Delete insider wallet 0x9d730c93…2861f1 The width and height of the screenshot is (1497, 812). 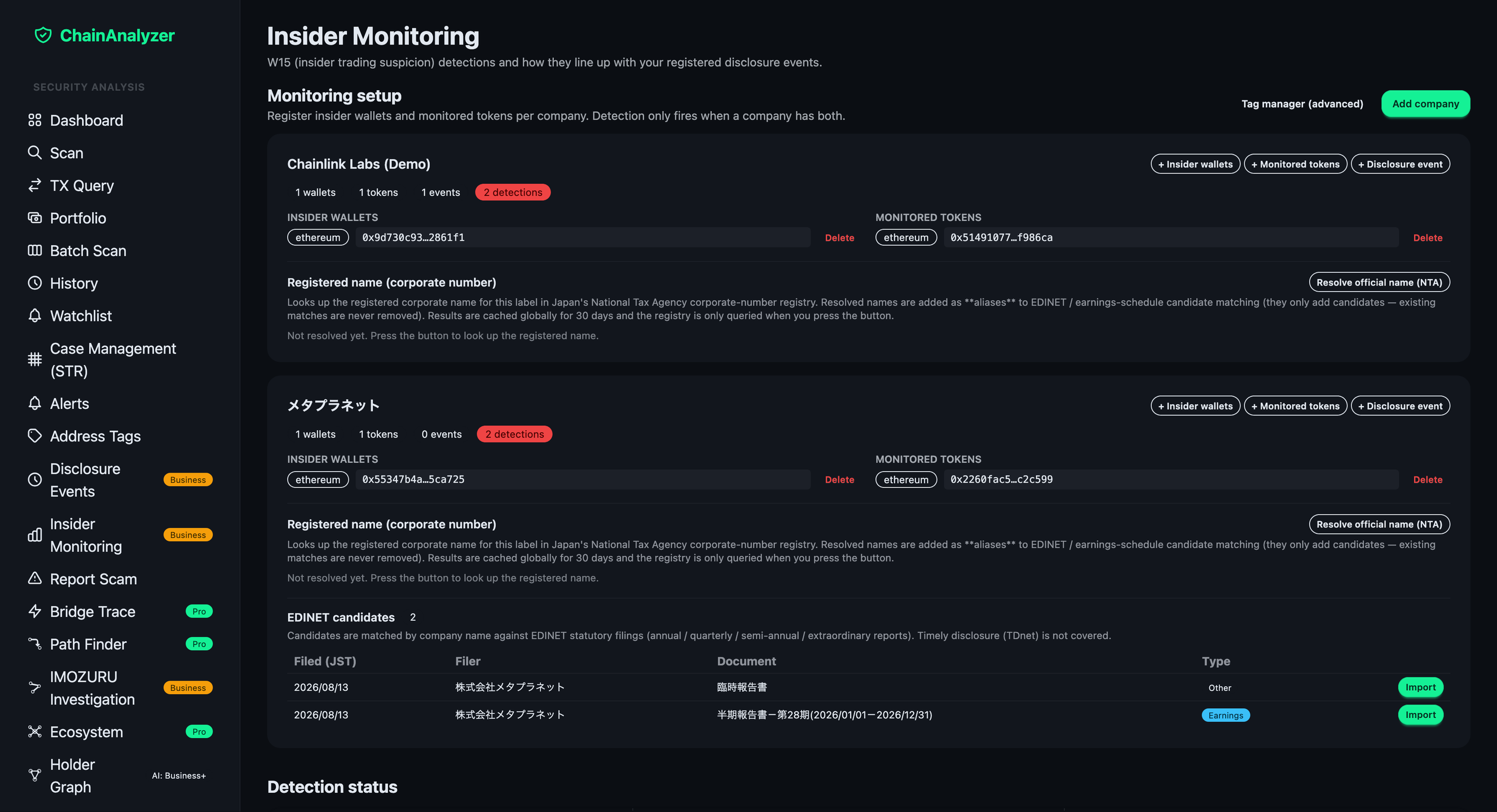[839, 237]
